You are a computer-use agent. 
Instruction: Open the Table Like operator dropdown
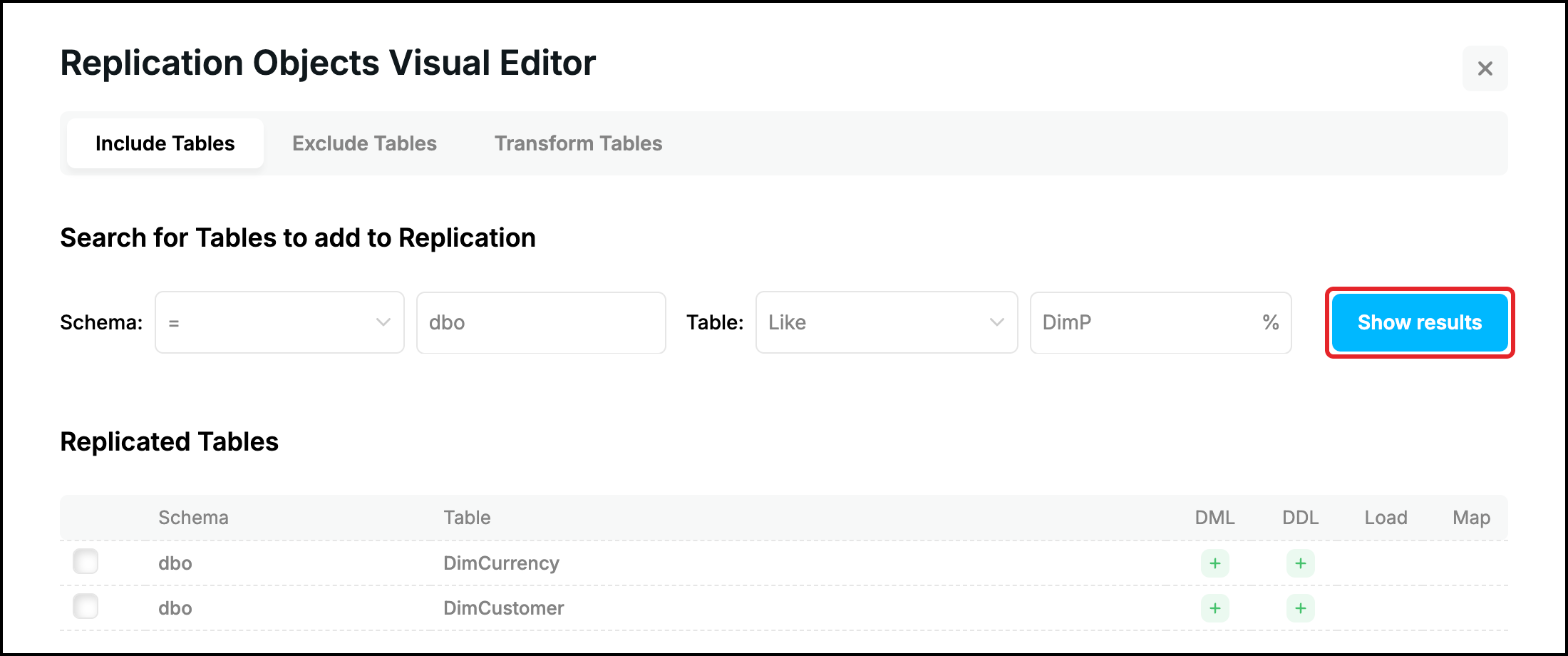coord(887,323)
